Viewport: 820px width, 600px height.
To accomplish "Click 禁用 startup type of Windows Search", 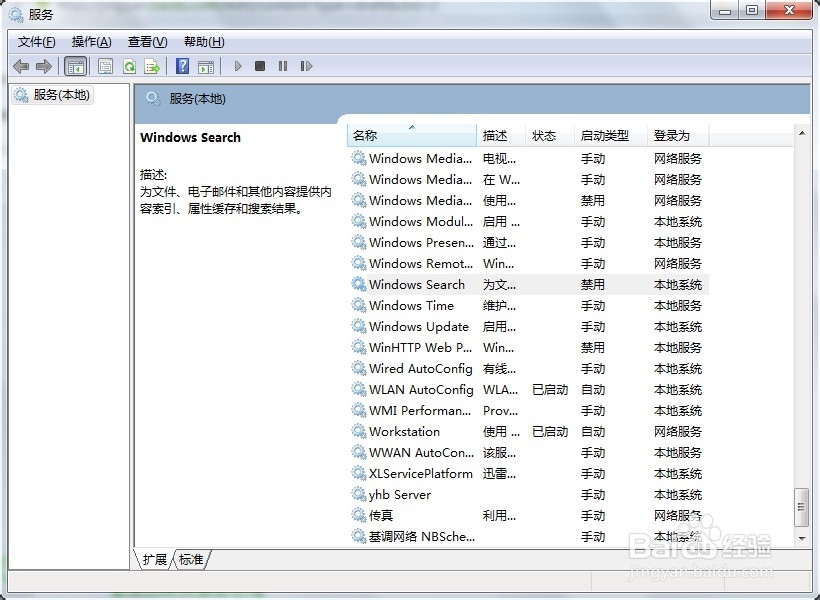I will [593, 285].
